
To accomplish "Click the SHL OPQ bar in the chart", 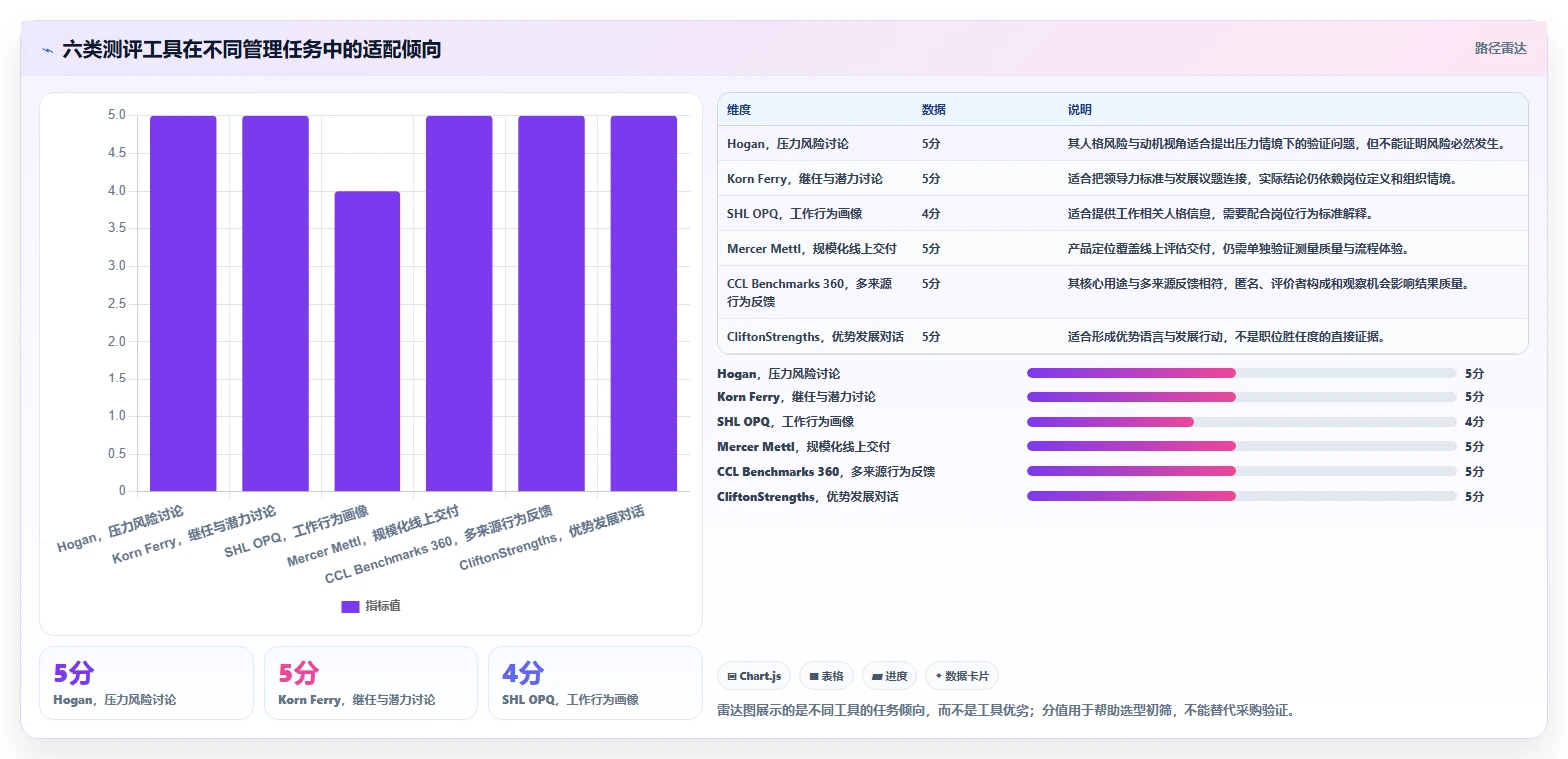I will pyautogui.click(x=368, y=342).
